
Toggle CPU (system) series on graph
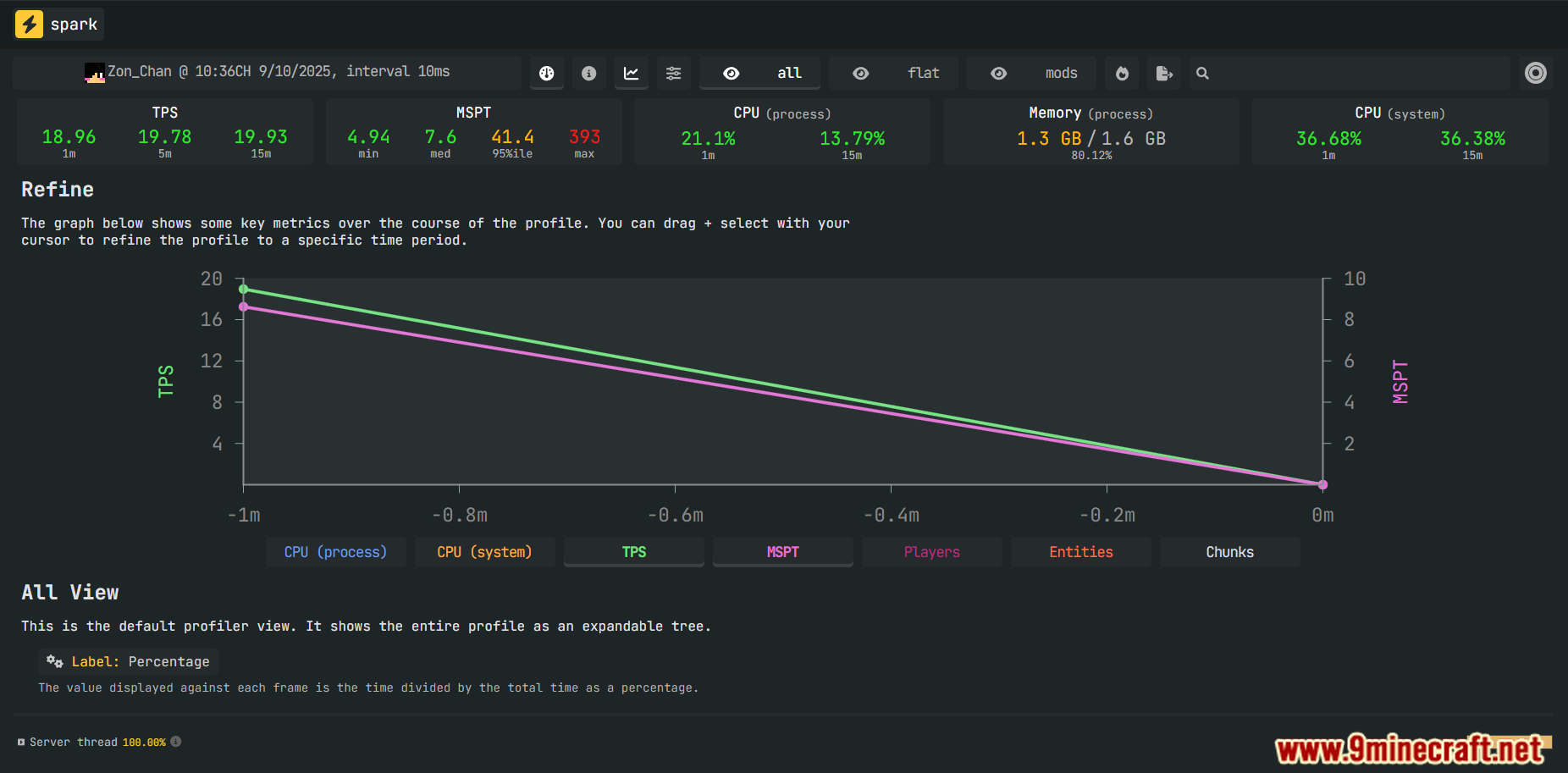pos(484,552)
